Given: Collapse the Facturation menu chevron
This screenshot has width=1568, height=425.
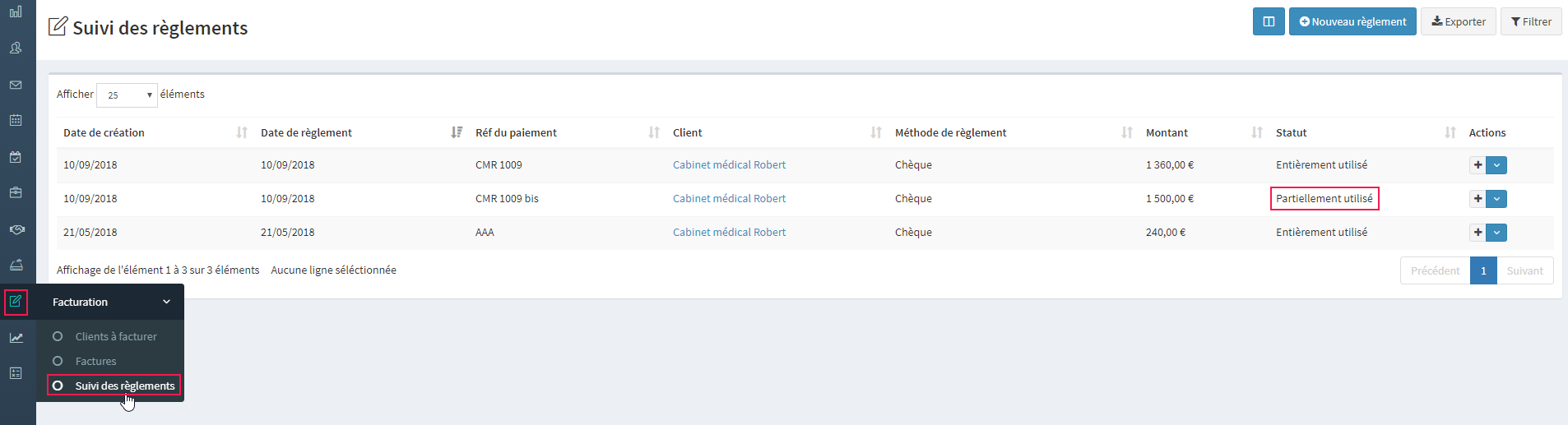Looking at the screenshot, I should tap(166, 302).
